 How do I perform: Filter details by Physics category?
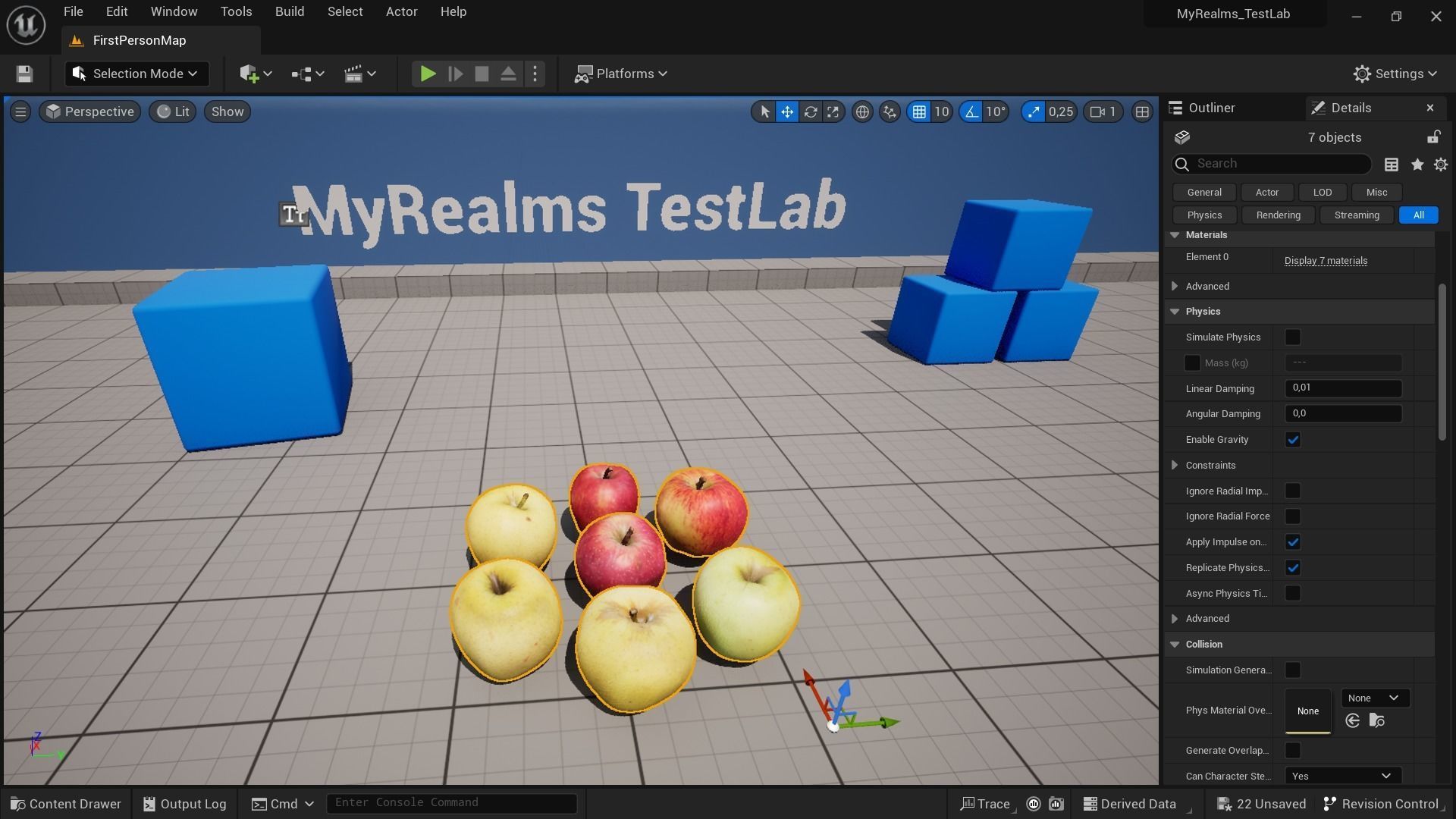click(x=1204, y=215)
